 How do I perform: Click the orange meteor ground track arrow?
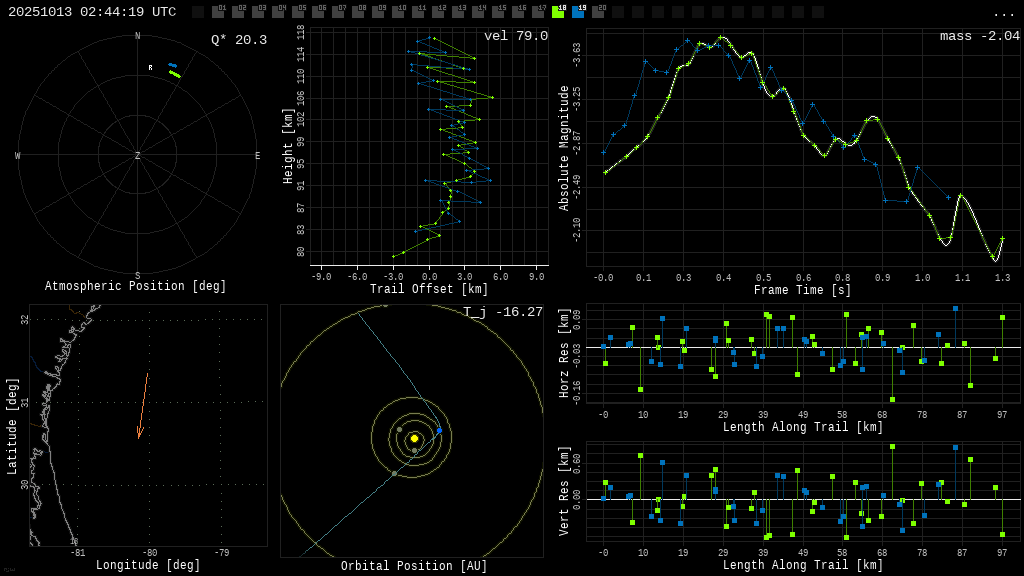(x=143, y=406)
